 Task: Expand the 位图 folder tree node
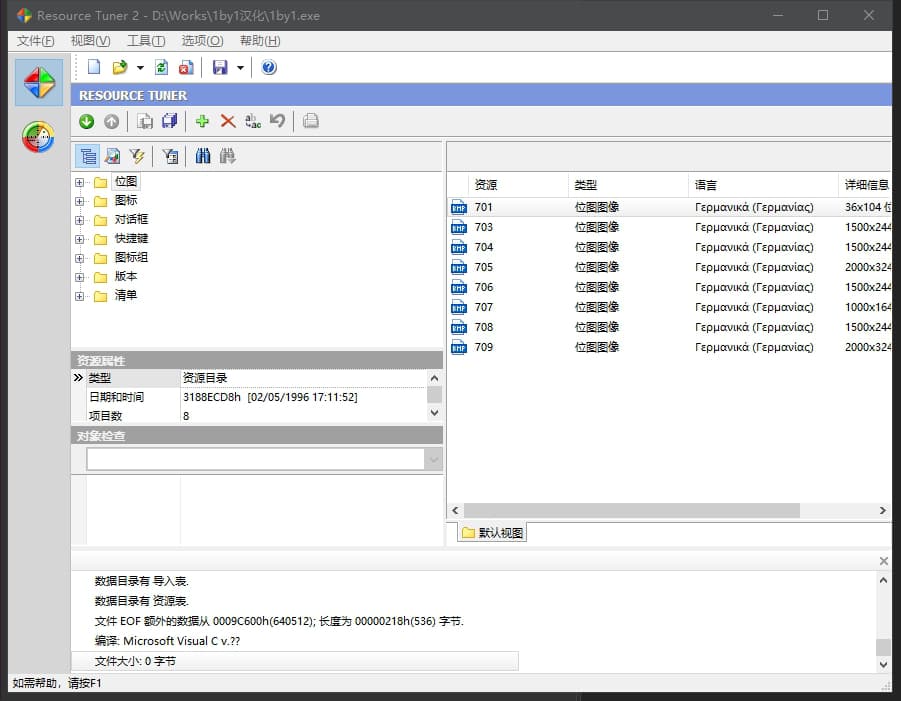[80, 182]
